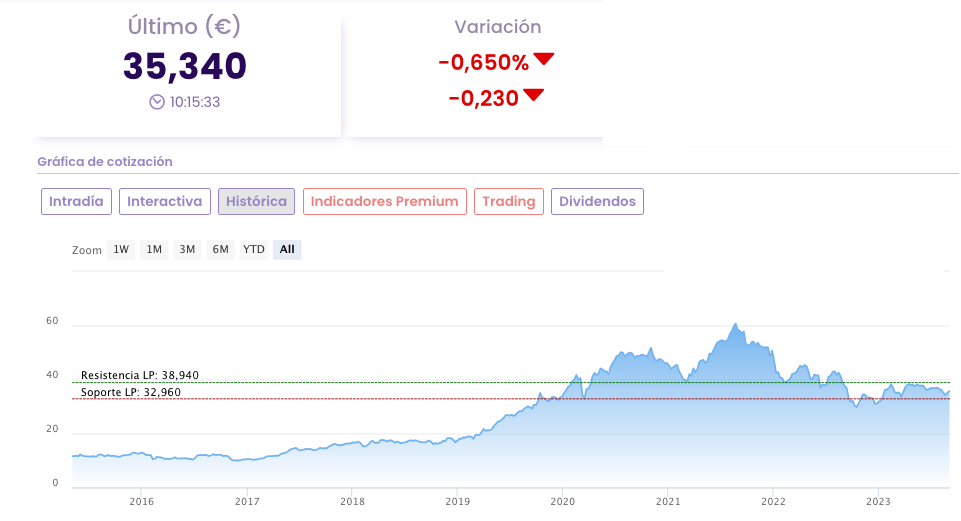The width and height of the screenshot is (961, 521).
Task: Select the All zoom range
Action: [x=287, y=249]
